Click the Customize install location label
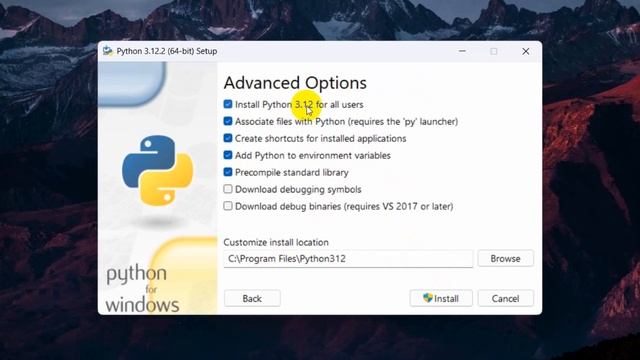The height and width of the screenshot is (360, 640). (276, 242)
